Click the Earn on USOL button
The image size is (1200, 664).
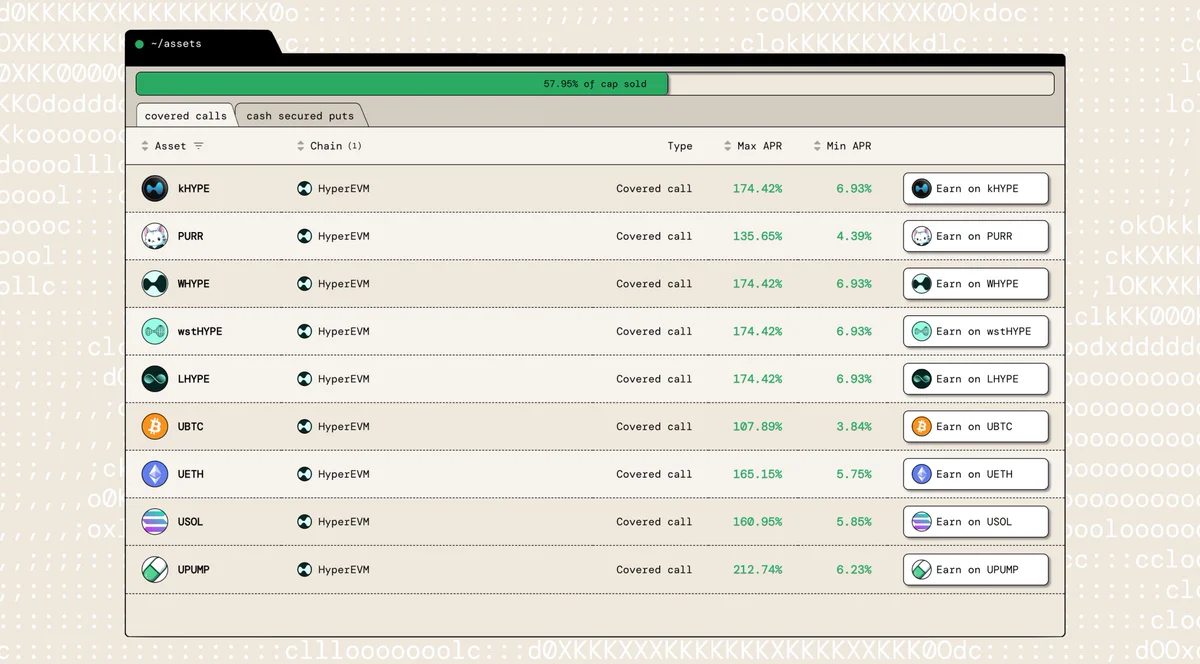coord(975,521)
